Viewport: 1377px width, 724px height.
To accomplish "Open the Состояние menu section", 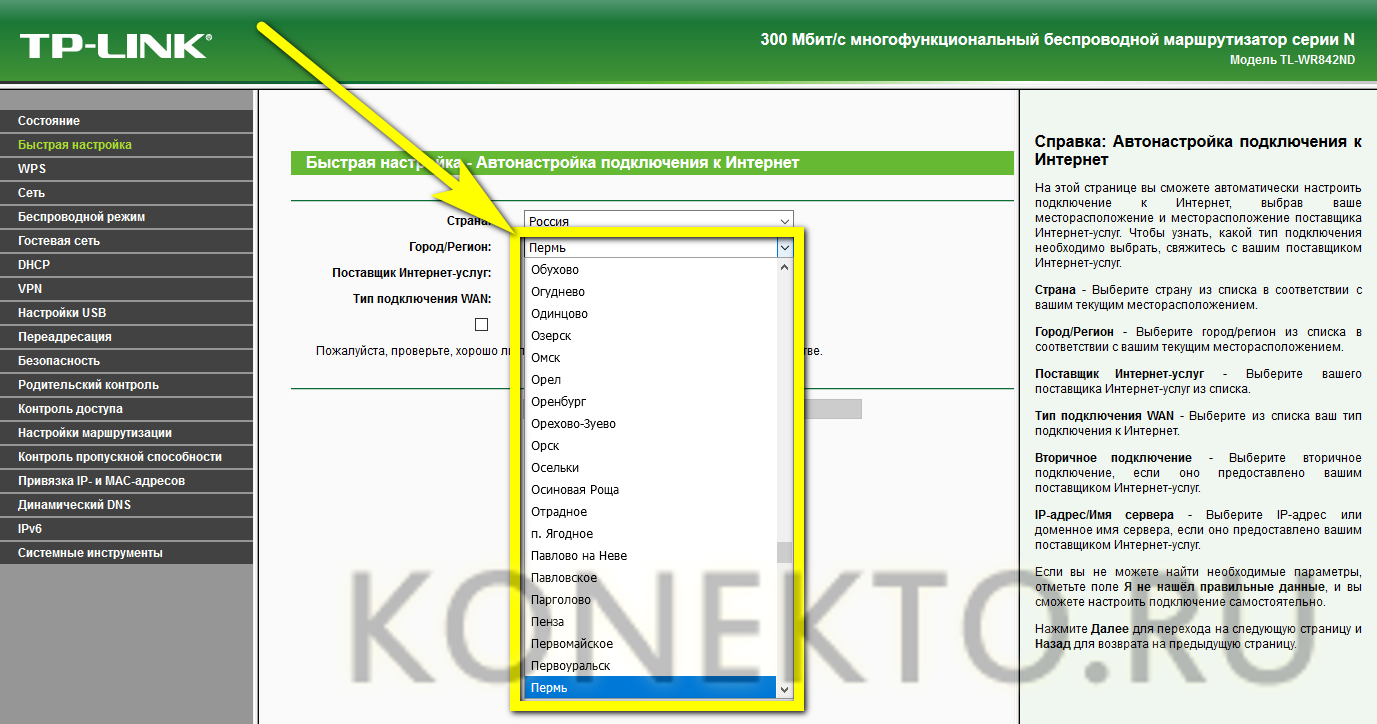I will (126, 121).
